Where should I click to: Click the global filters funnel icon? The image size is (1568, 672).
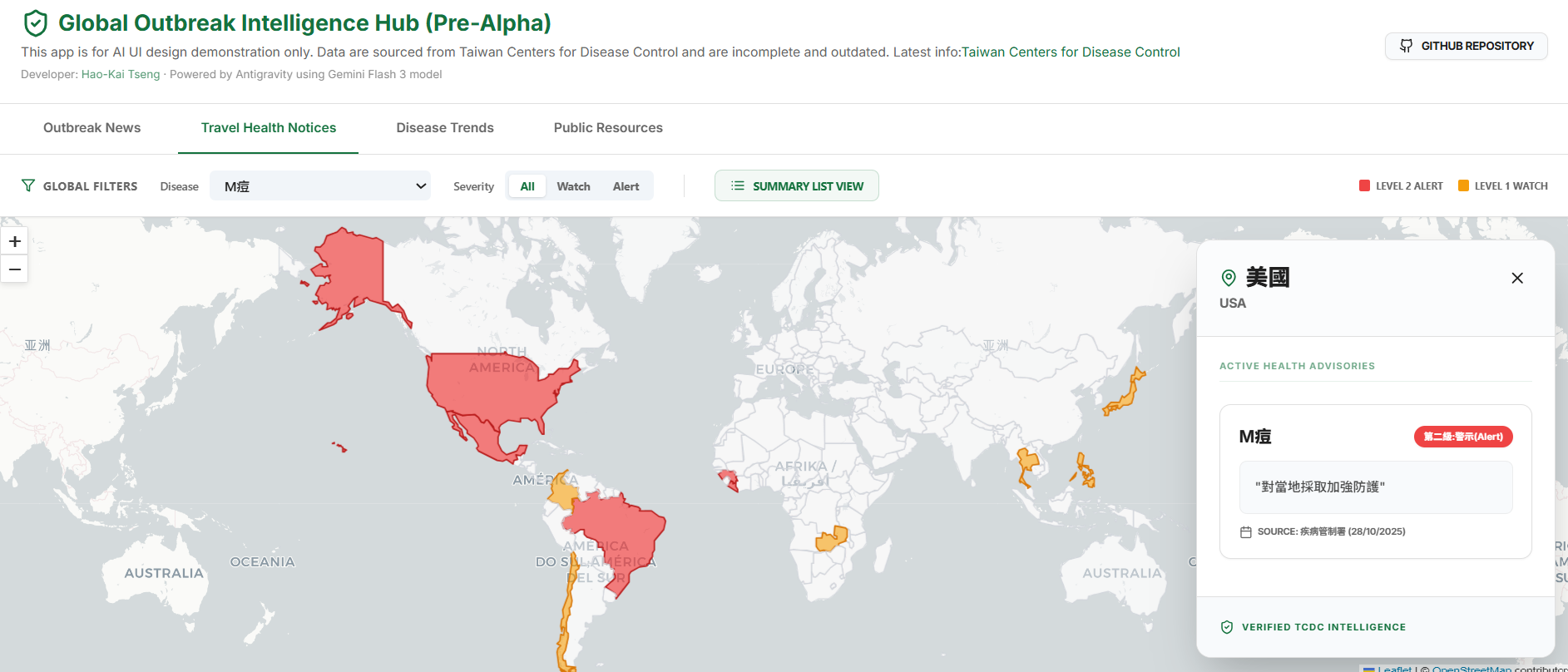[28, 185]
